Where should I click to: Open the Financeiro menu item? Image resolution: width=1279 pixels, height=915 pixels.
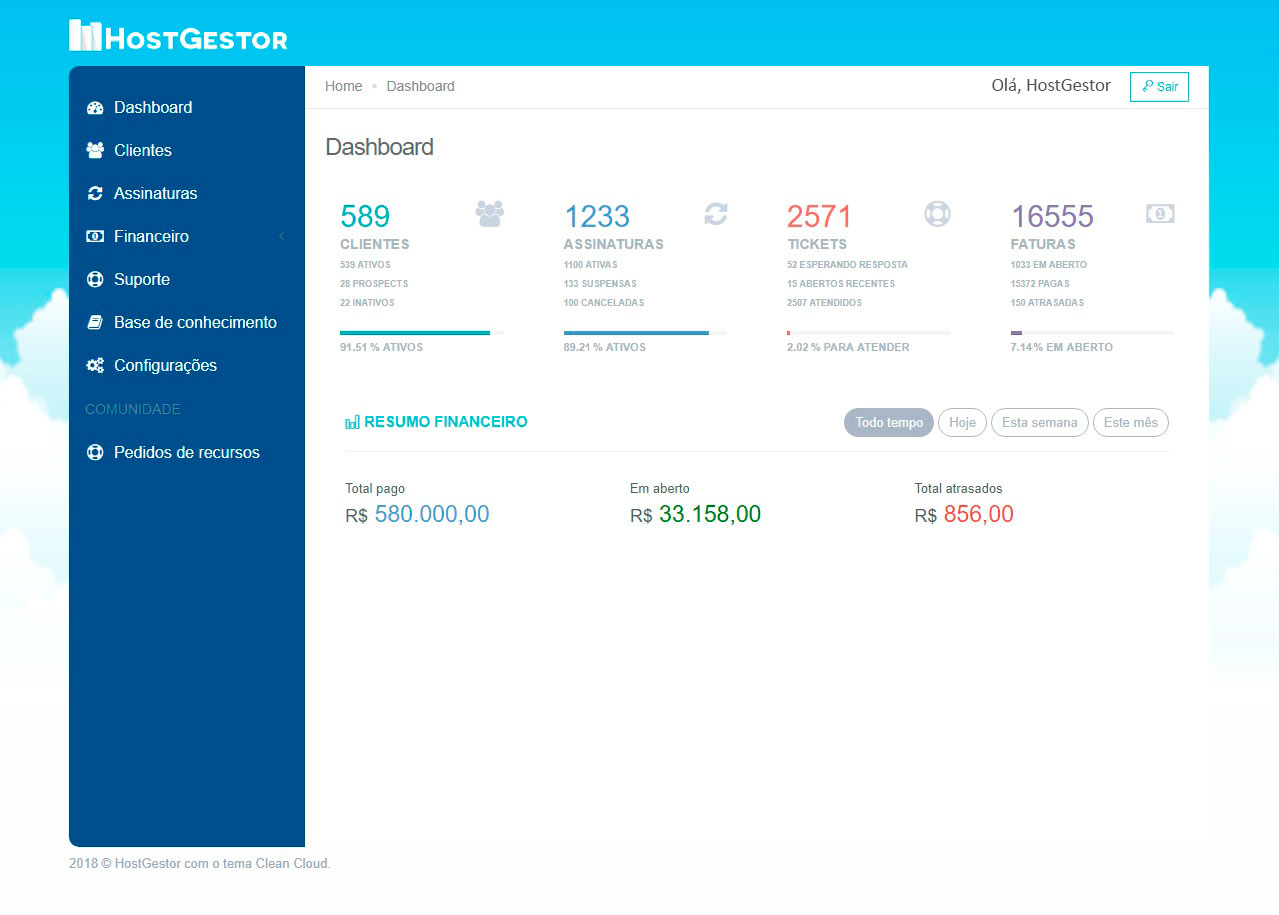click(151, 237)
